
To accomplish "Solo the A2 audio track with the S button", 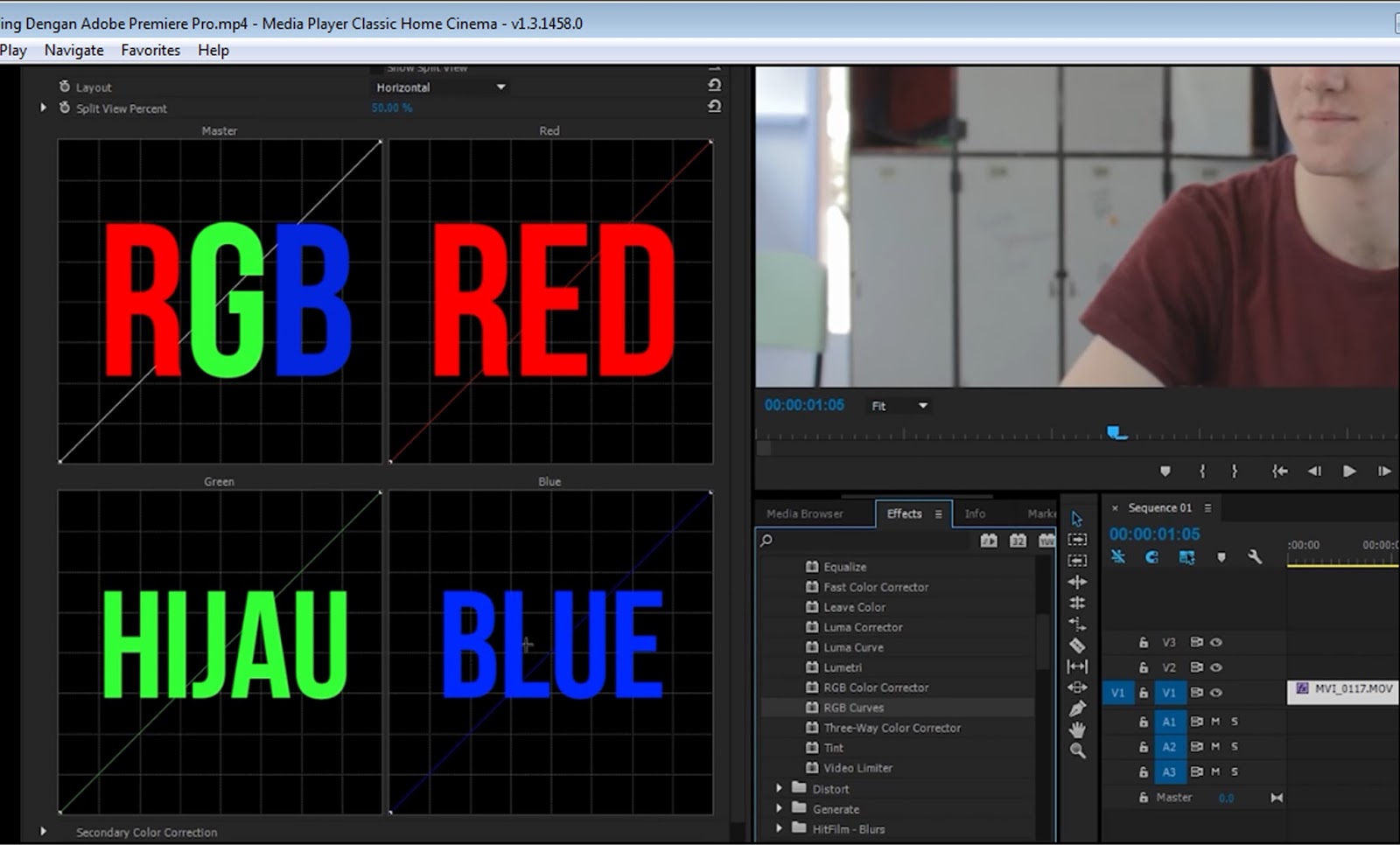I will (x=1235, y=747).
